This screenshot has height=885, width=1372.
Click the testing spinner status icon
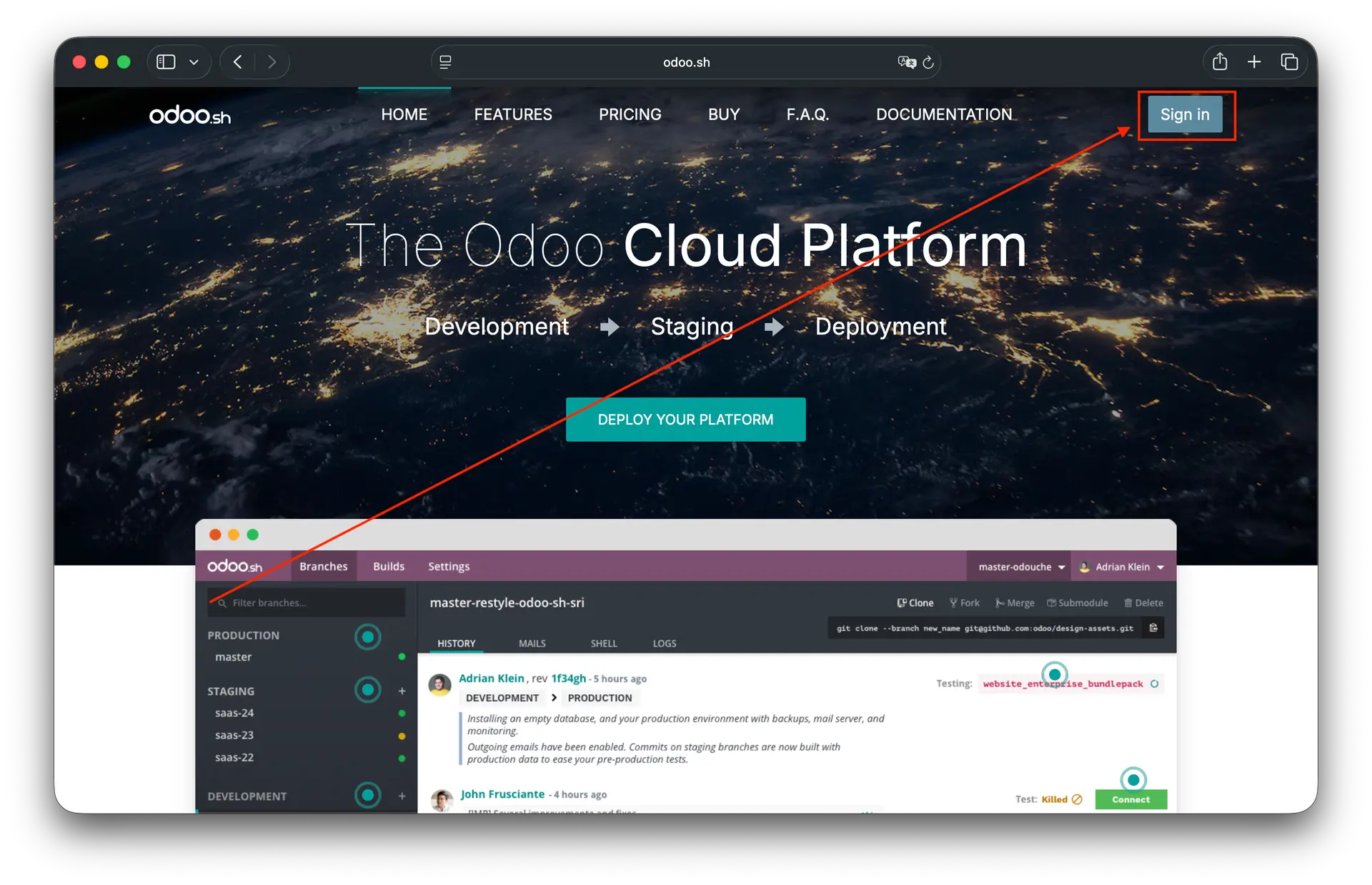coord(1154,684)
